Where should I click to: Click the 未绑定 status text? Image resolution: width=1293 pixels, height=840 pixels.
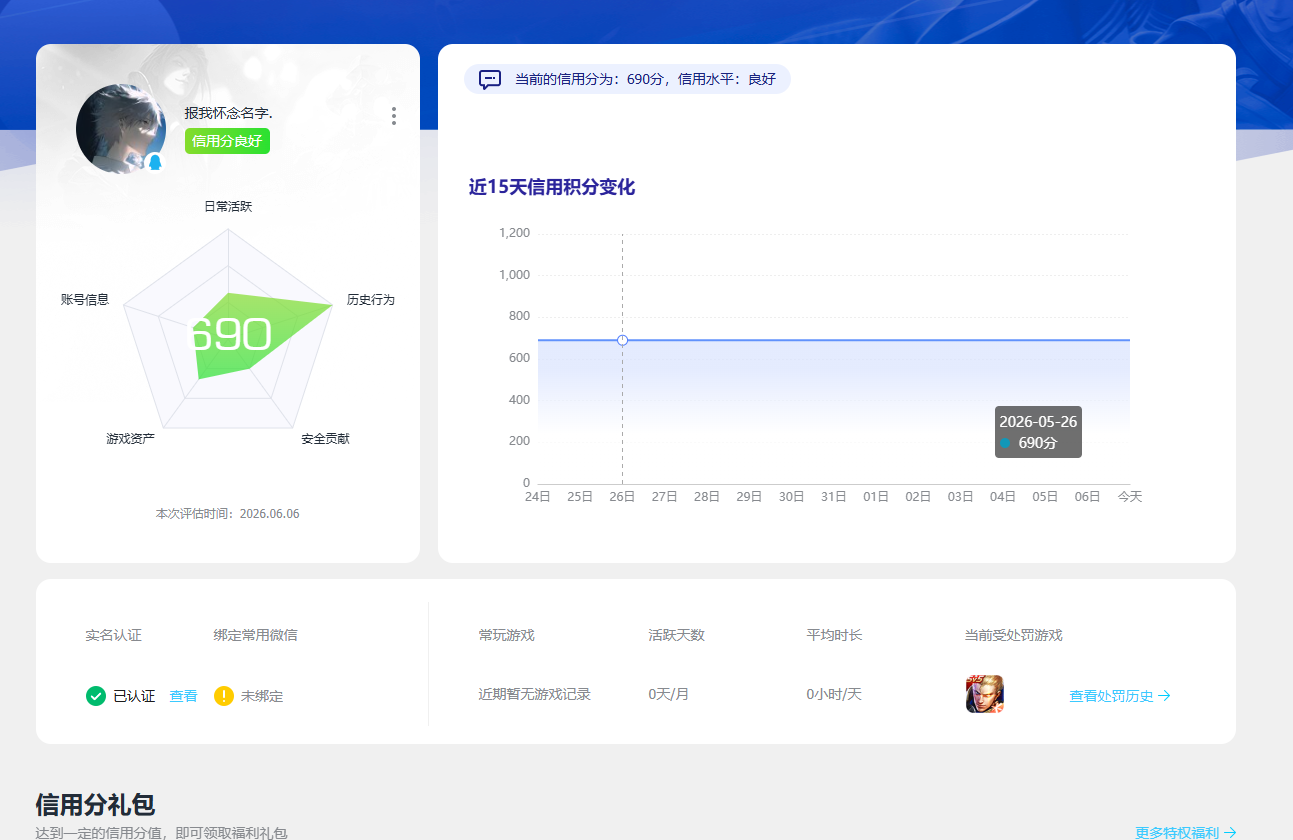(262, 696)
